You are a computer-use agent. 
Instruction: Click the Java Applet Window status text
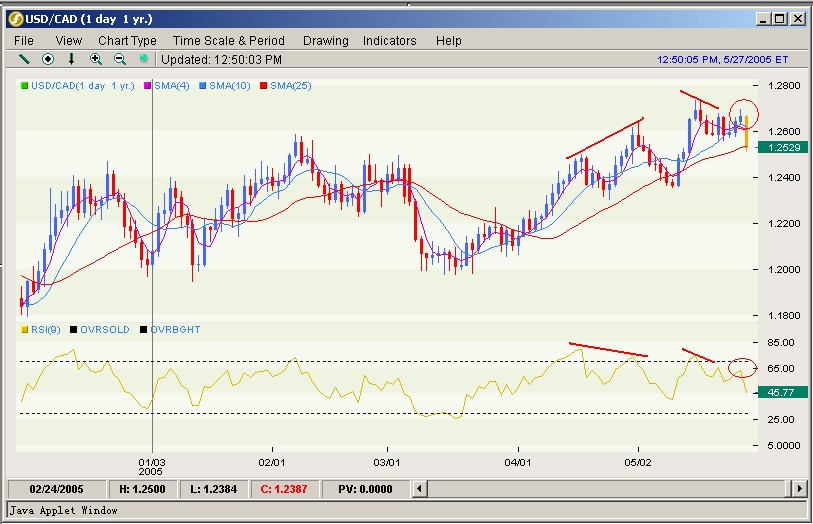(63, 511)
